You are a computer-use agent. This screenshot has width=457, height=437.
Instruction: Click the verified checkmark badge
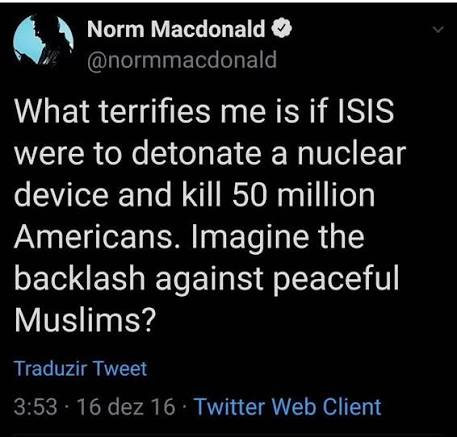coord(282,29)
